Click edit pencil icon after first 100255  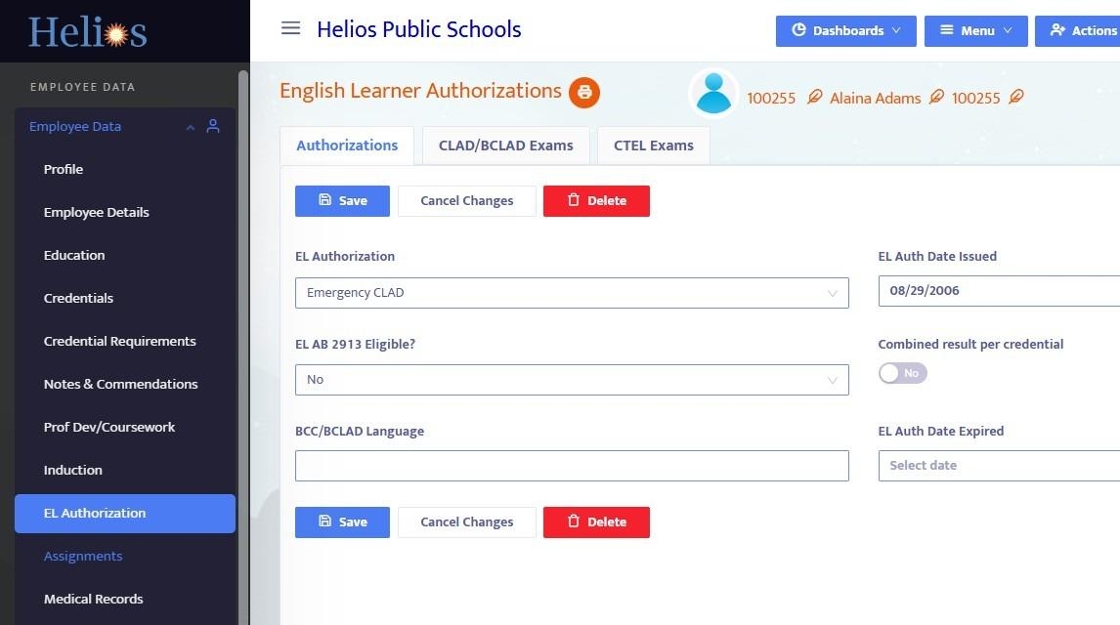click(x=814, y=97)
